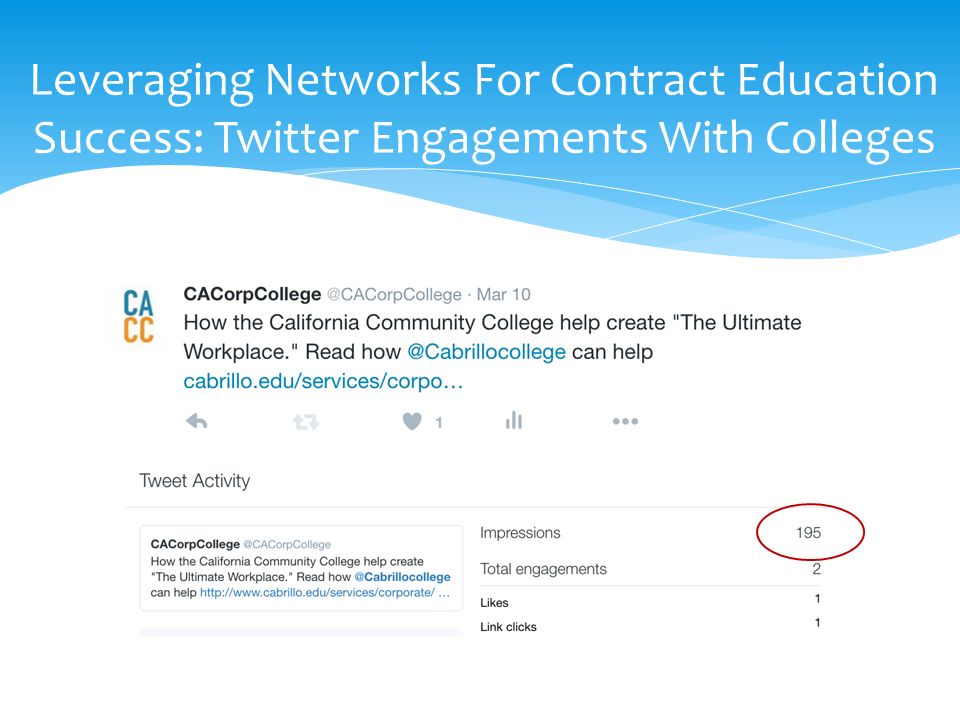960x720 pixels.
Task: Select the circled Impressions value 195
Action: tap(808, 533)
